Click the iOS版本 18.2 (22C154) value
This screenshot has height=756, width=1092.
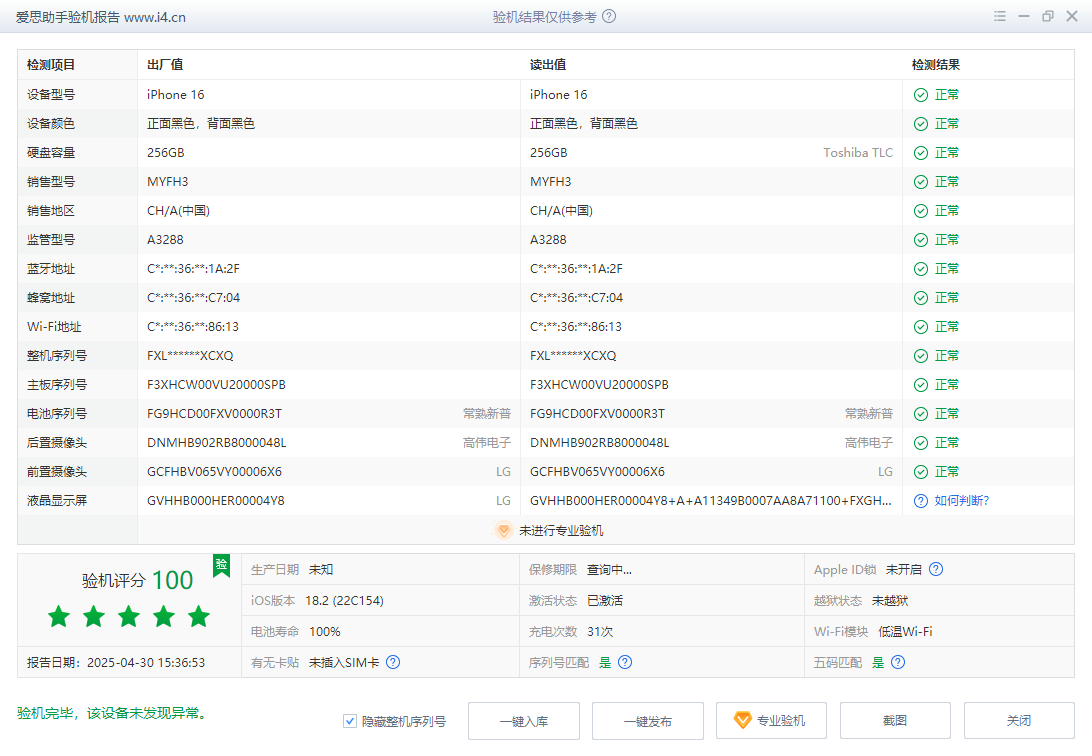[x=344, y=601]
